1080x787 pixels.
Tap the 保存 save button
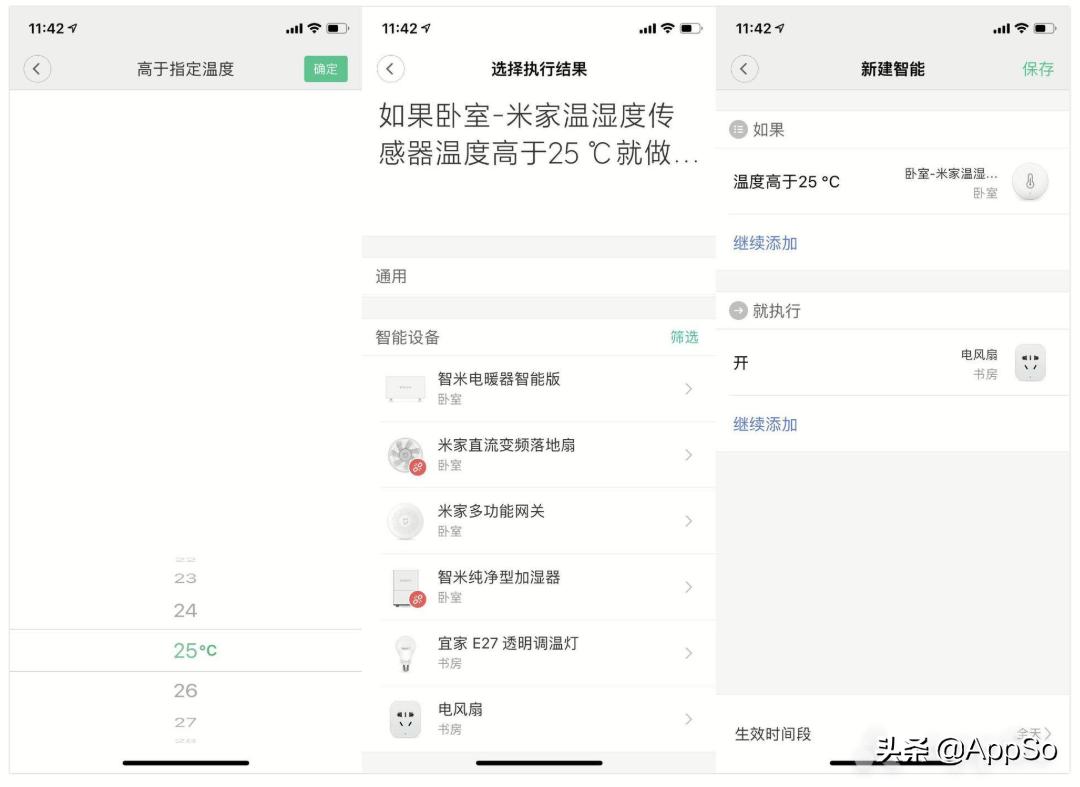click(x=1038, y=69)
